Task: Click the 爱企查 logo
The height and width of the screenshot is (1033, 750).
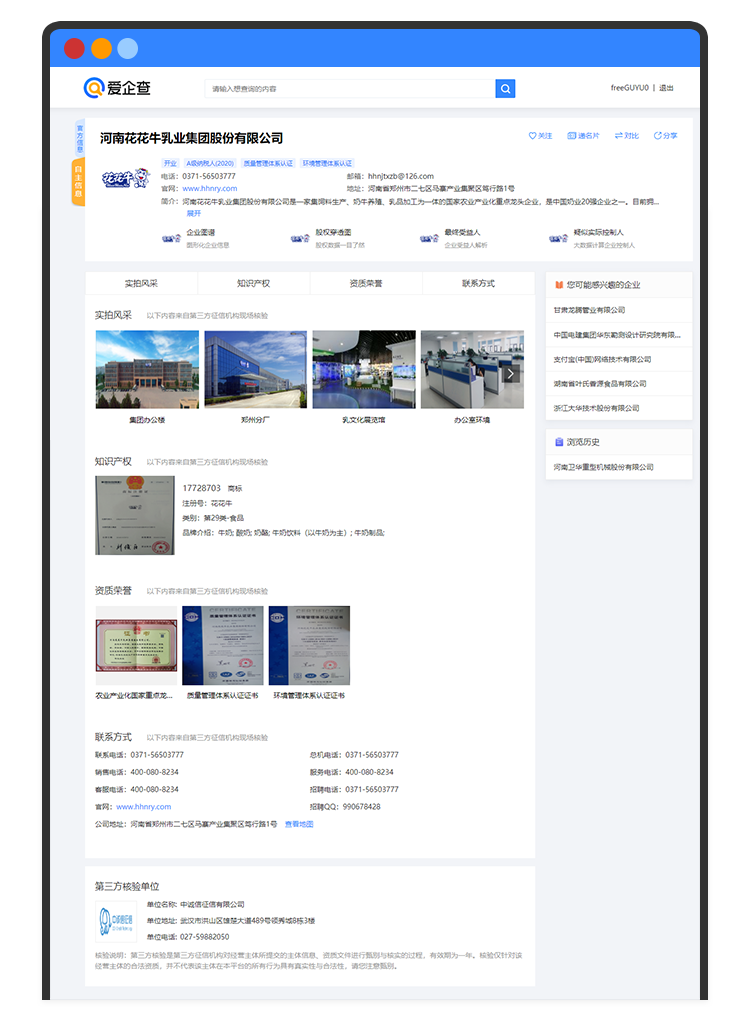Action: [117, 88]
